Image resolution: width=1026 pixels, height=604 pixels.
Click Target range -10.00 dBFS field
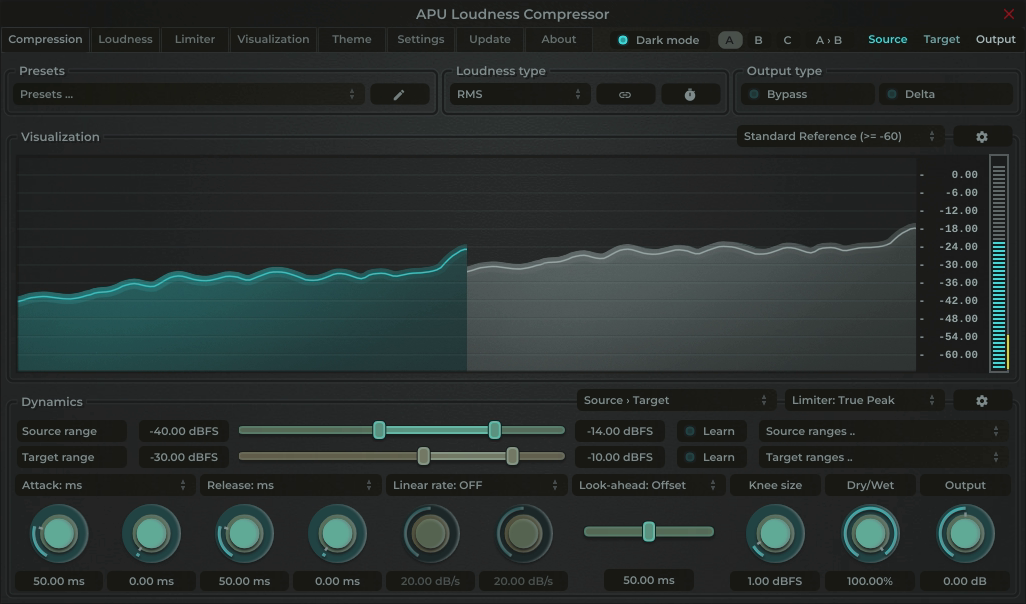click(620, 457)
